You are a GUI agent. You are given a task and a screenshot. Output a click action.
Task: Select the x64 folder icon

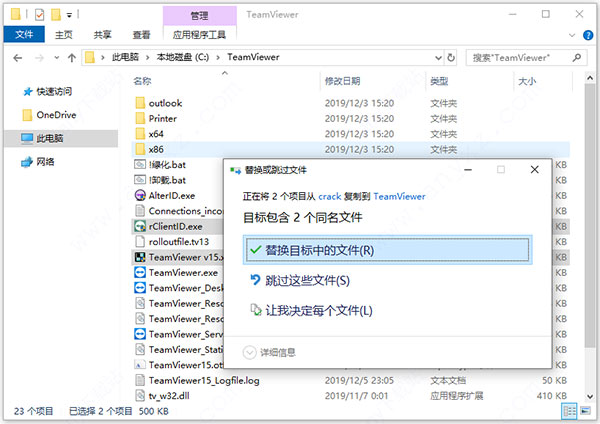140,134
